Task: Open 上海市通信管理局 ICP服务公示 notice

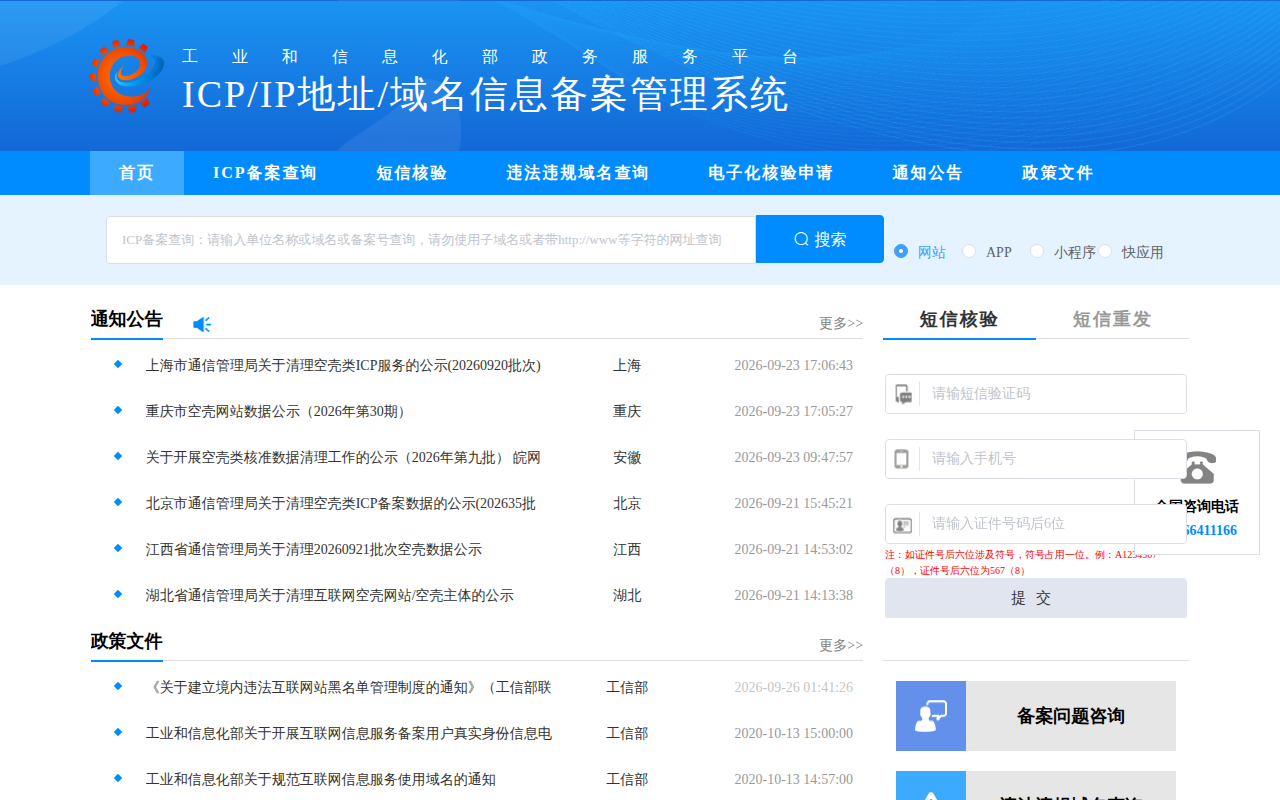Action: [x=343, y=366]
